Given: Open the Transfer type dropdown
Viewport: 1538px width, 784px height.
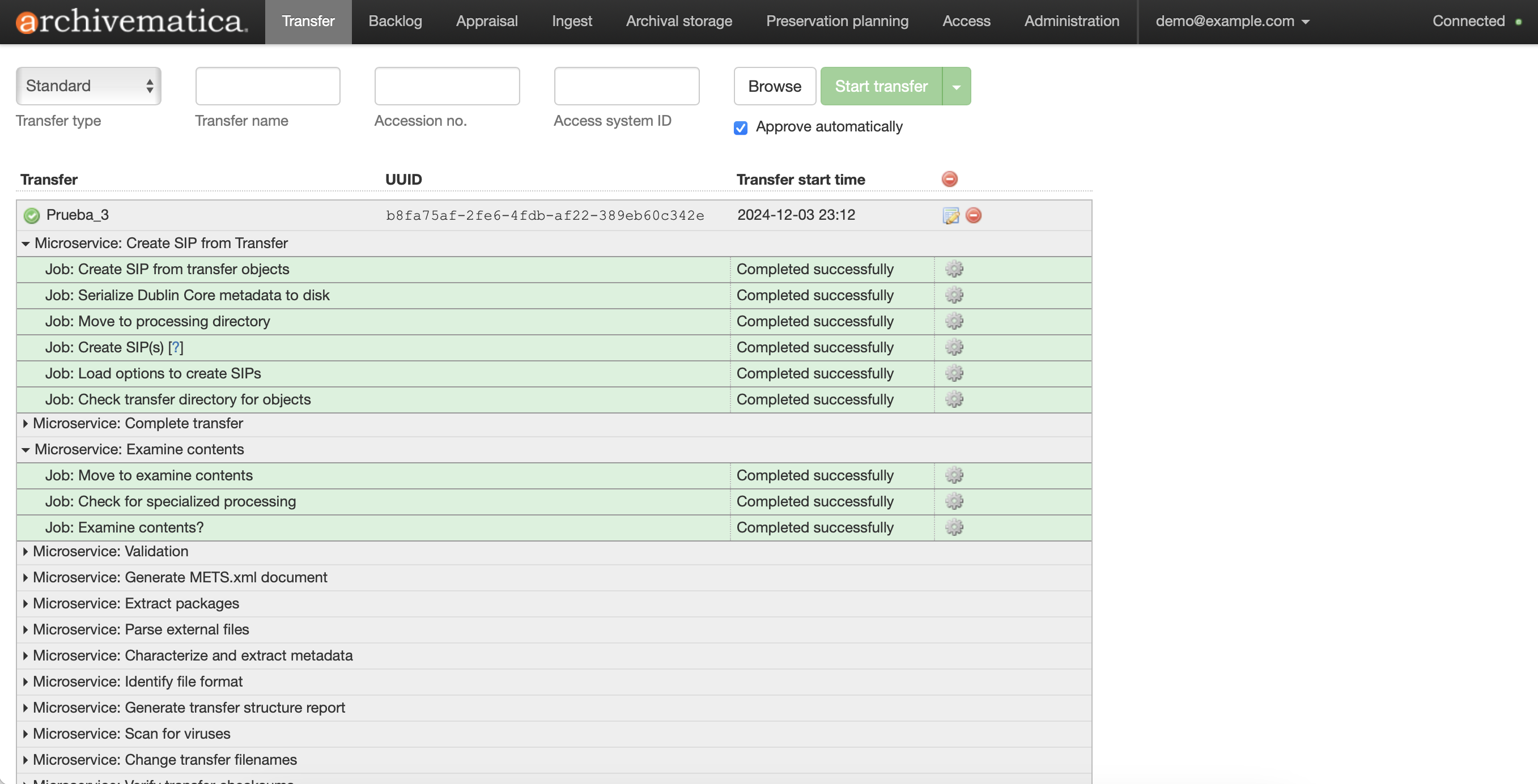Looking at the screenshot, I should coord(88,86).
